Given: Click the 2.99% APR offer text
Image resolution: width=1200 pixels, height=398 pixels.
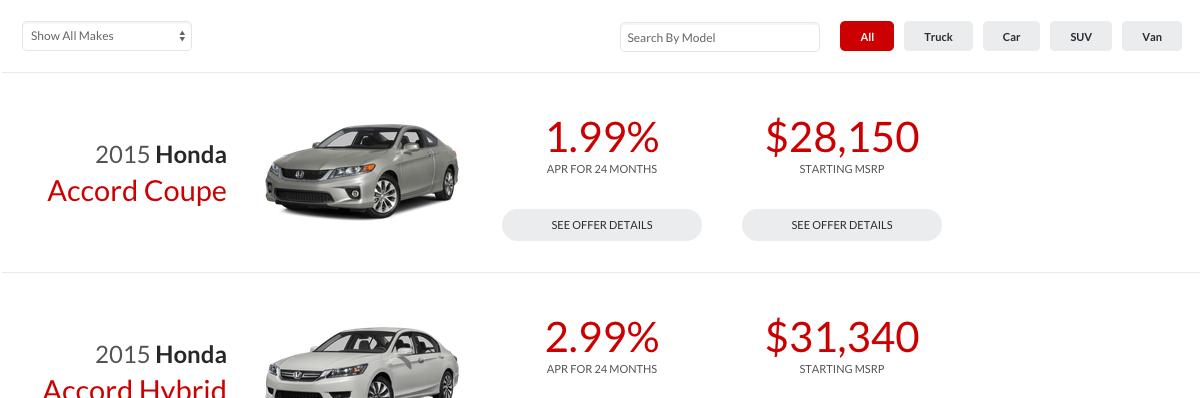Looking at the screenshot, I should (x=602, y=337).
